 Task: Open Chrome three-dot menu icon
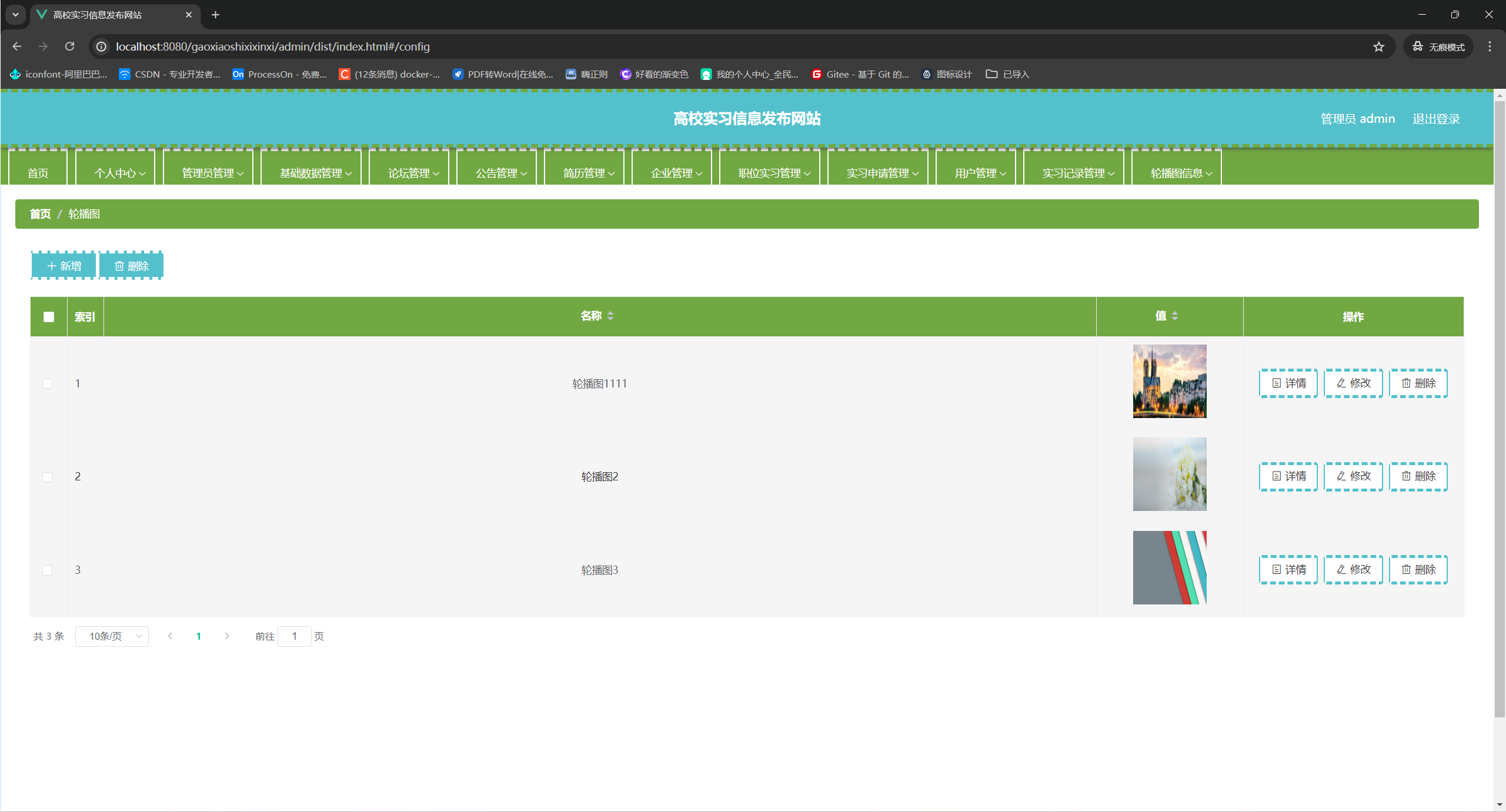click(1490, 46)
